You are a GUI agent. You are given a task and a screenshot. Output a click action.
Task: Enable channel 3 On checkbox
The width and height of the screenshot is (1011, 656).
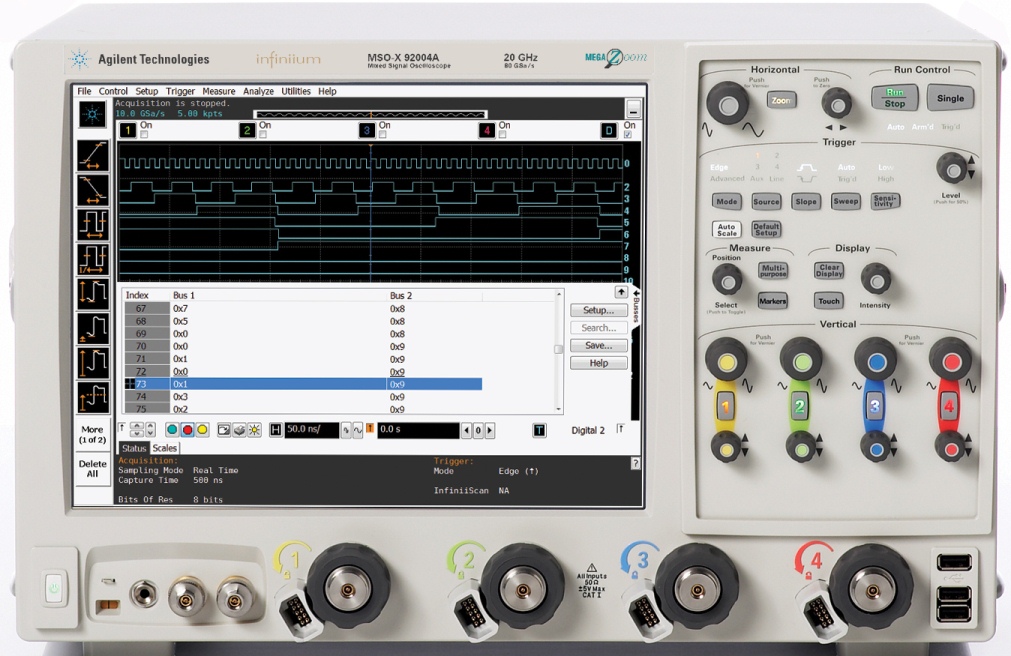pyautogui.click(x=384, y=135)
